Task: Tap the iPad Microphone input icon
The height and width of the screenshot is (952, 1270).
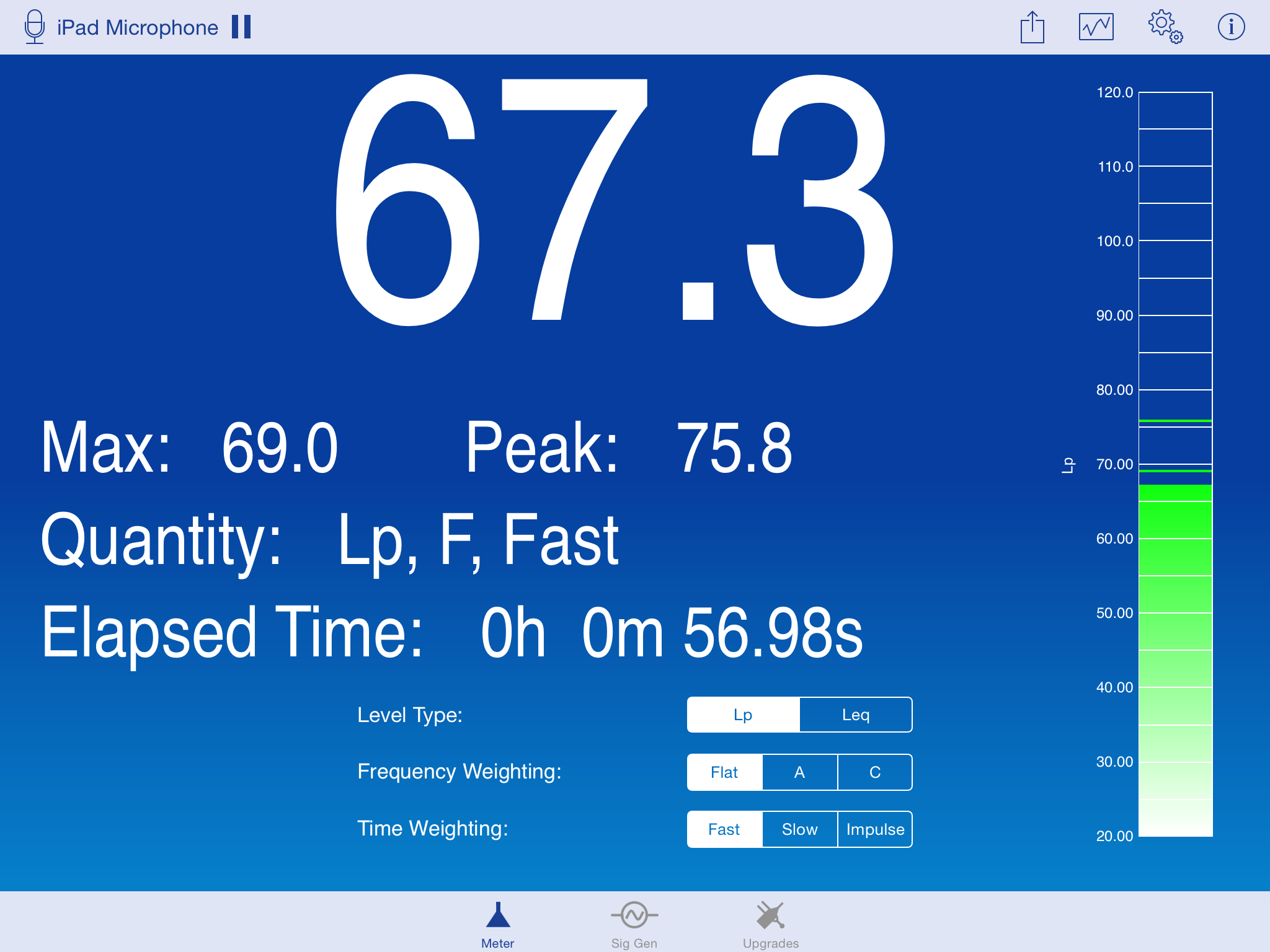Action: tap(34, 26)
